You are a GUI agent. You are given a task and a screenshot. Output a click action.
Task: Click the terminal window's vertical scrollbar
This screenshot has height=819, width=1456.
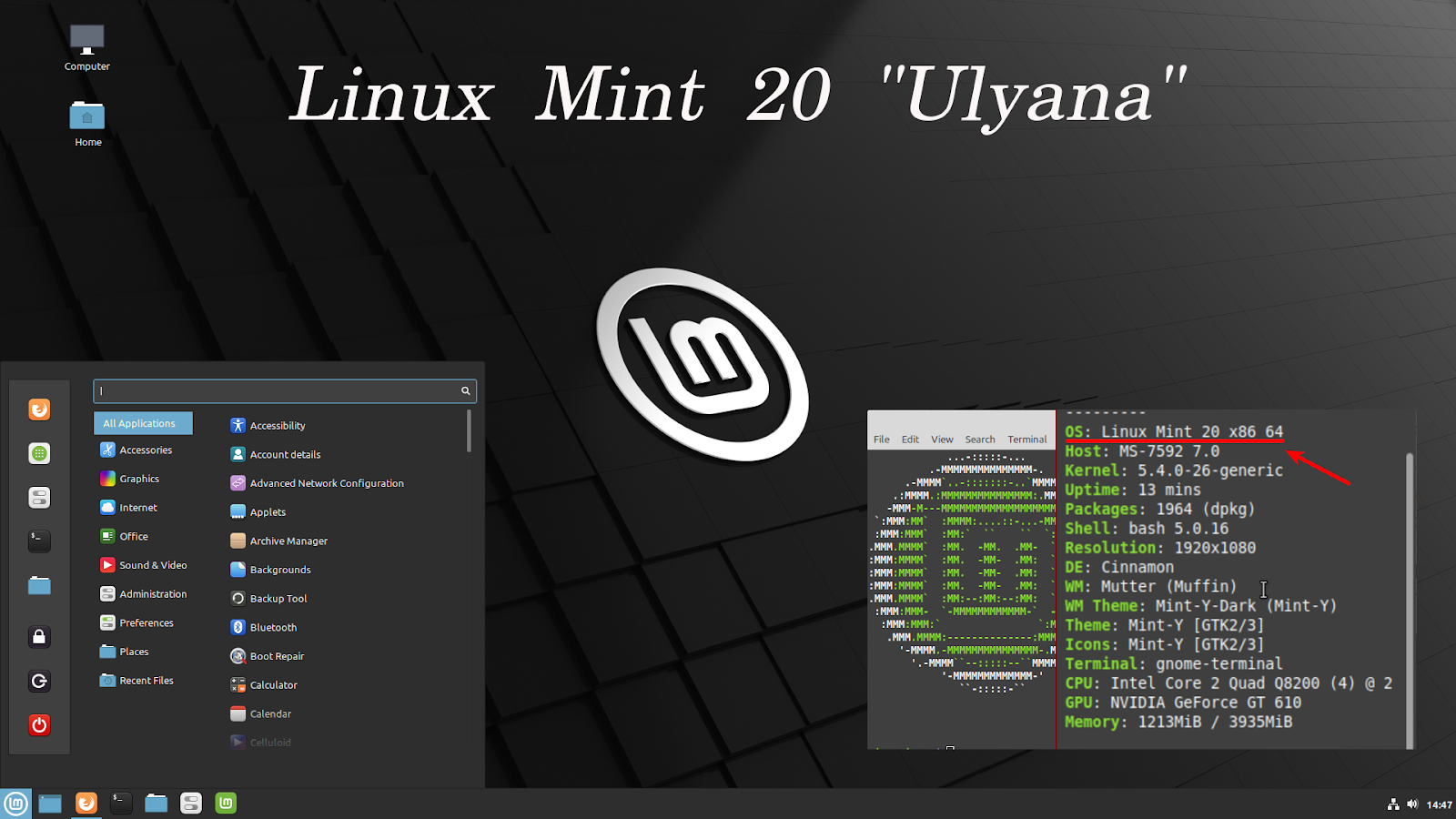click(1410, 601)
